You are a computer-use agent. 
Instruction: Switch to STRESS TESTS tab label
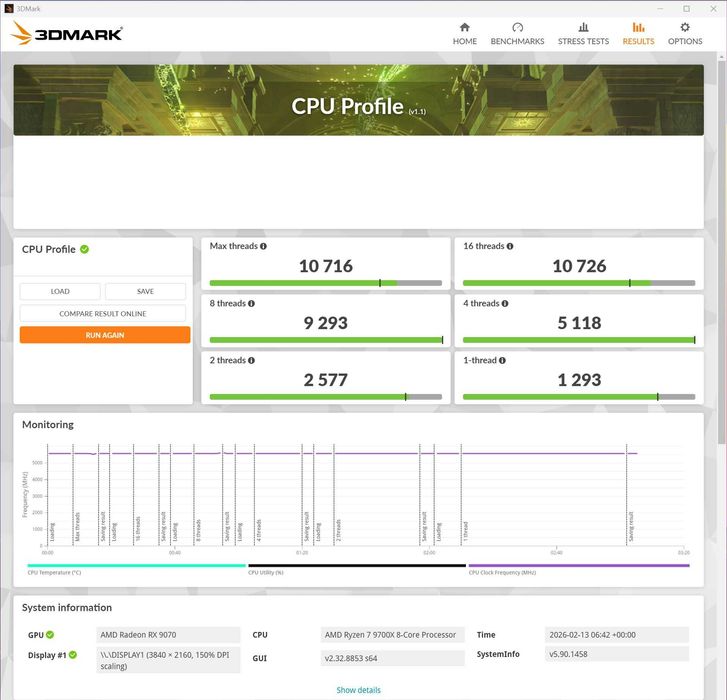[583, 41]
